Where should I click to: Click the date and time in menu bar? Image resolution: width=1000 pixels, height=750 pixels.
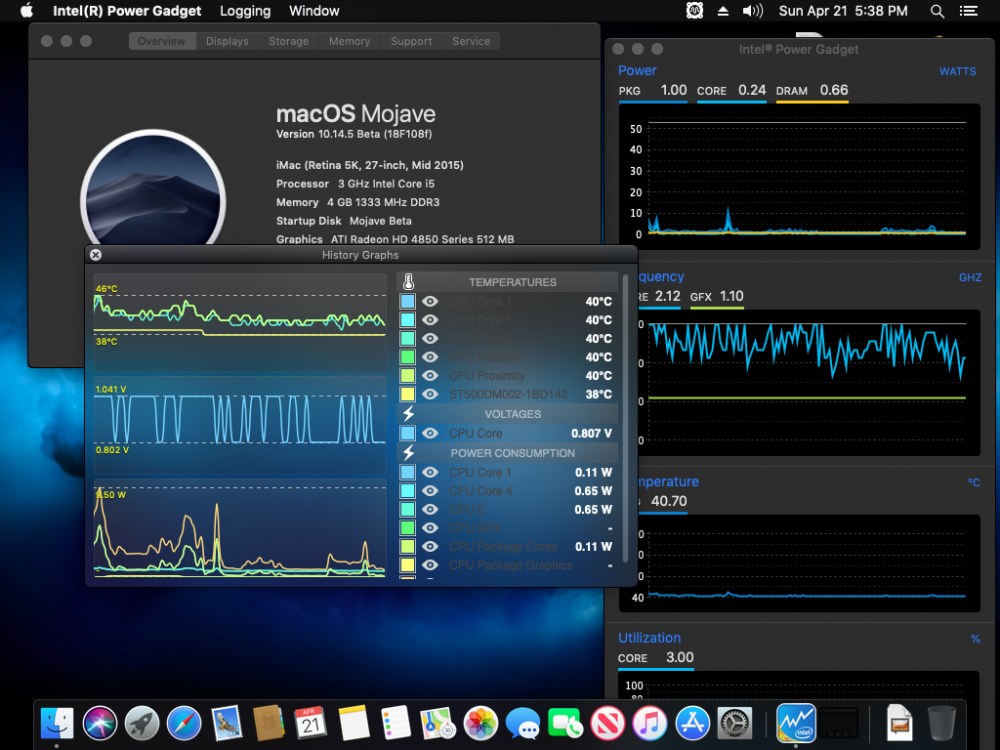click(x=843, y=11)
